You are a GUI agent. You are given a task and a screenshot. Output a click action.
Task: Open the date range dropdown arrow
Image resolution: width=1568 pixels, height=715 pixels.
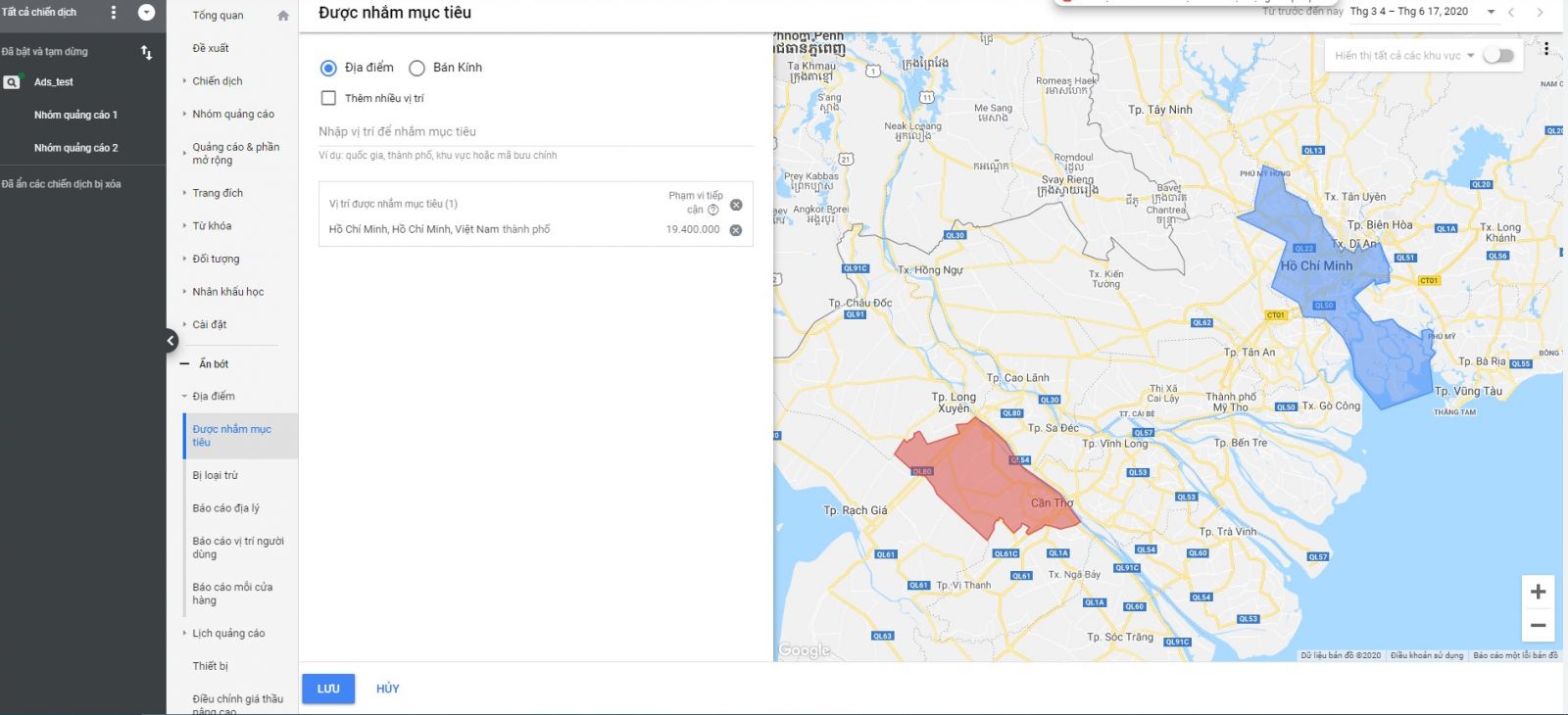tap(1491, 13)
